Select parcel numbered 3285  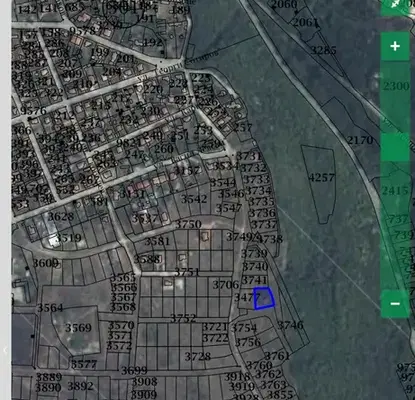(323, 50)
